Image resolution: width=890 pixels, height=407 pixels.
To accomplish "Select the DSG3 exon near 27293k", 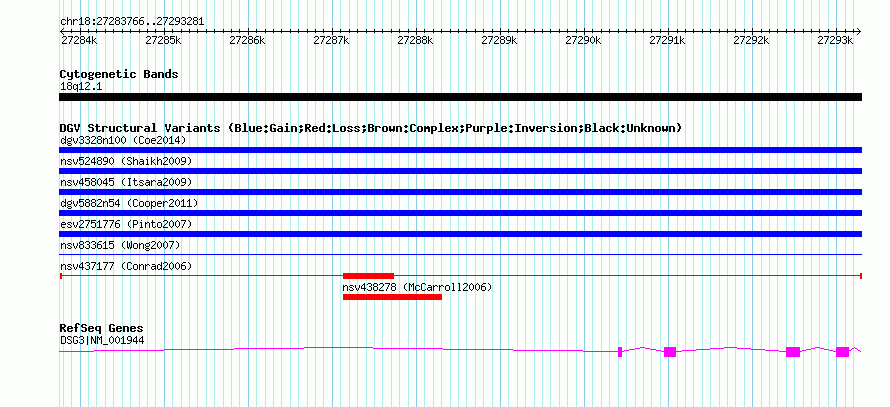I will coord(842,351).
